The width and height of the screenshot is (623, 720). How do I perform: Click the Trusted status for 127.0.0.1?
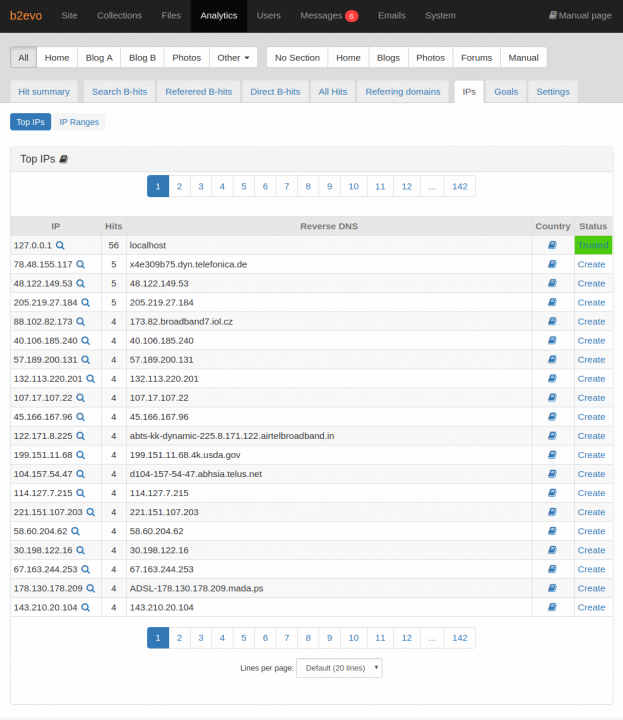click(593, 245)
